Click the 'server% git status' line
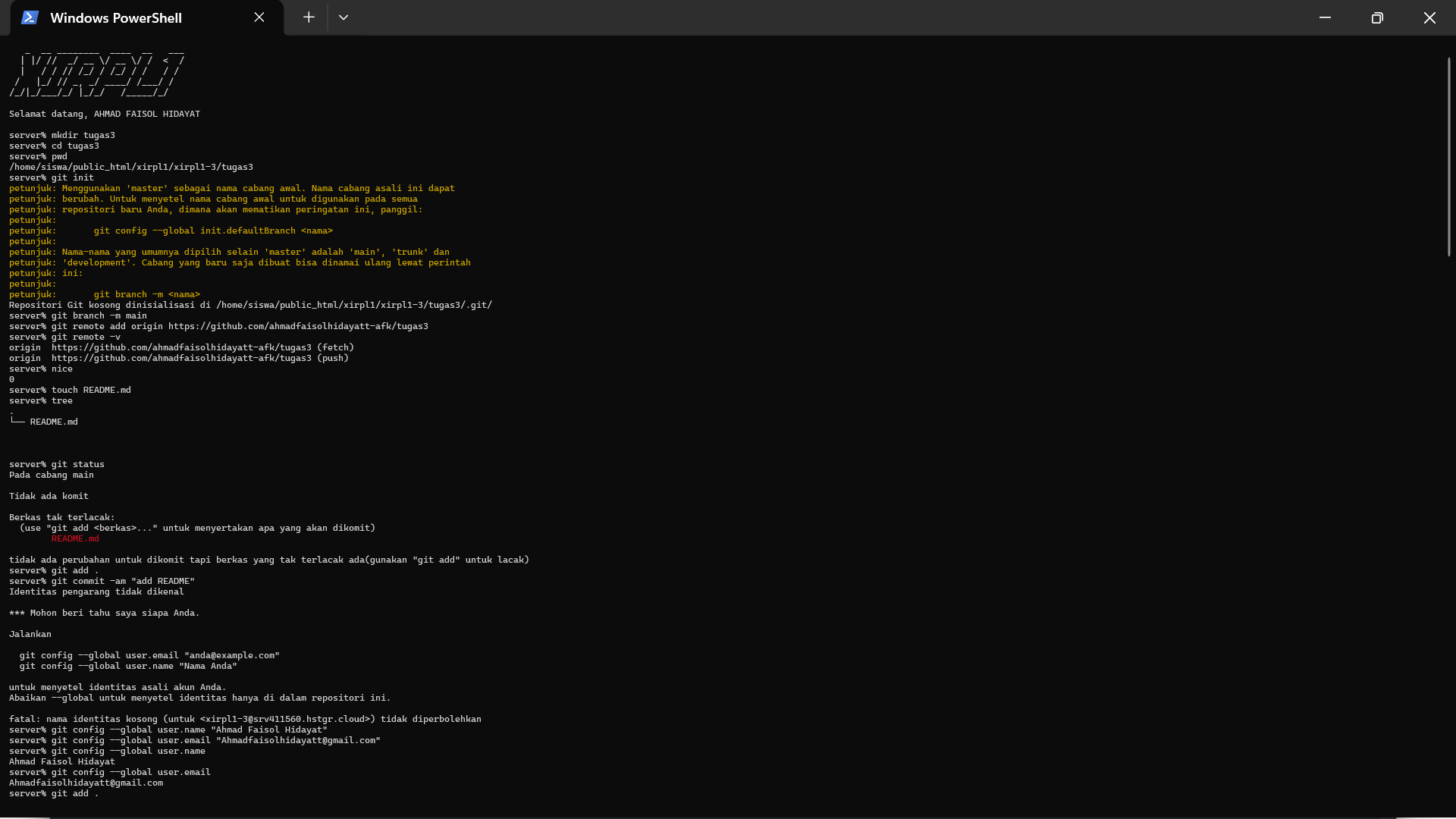The height and width of the screenshot is (819, 1456). (57, 464)
